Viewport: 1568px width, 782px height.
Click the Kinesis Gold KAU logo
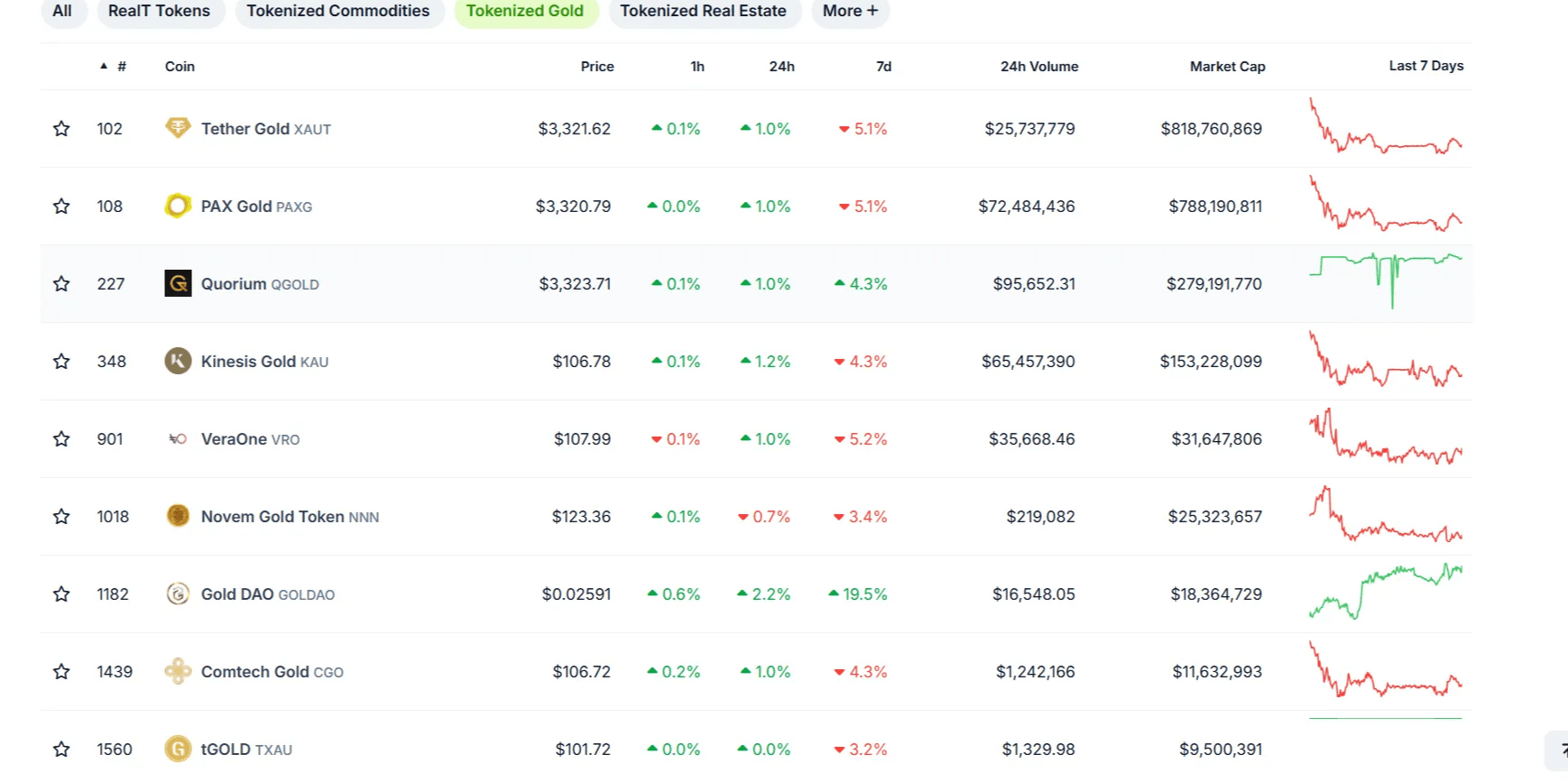point(178,361)
